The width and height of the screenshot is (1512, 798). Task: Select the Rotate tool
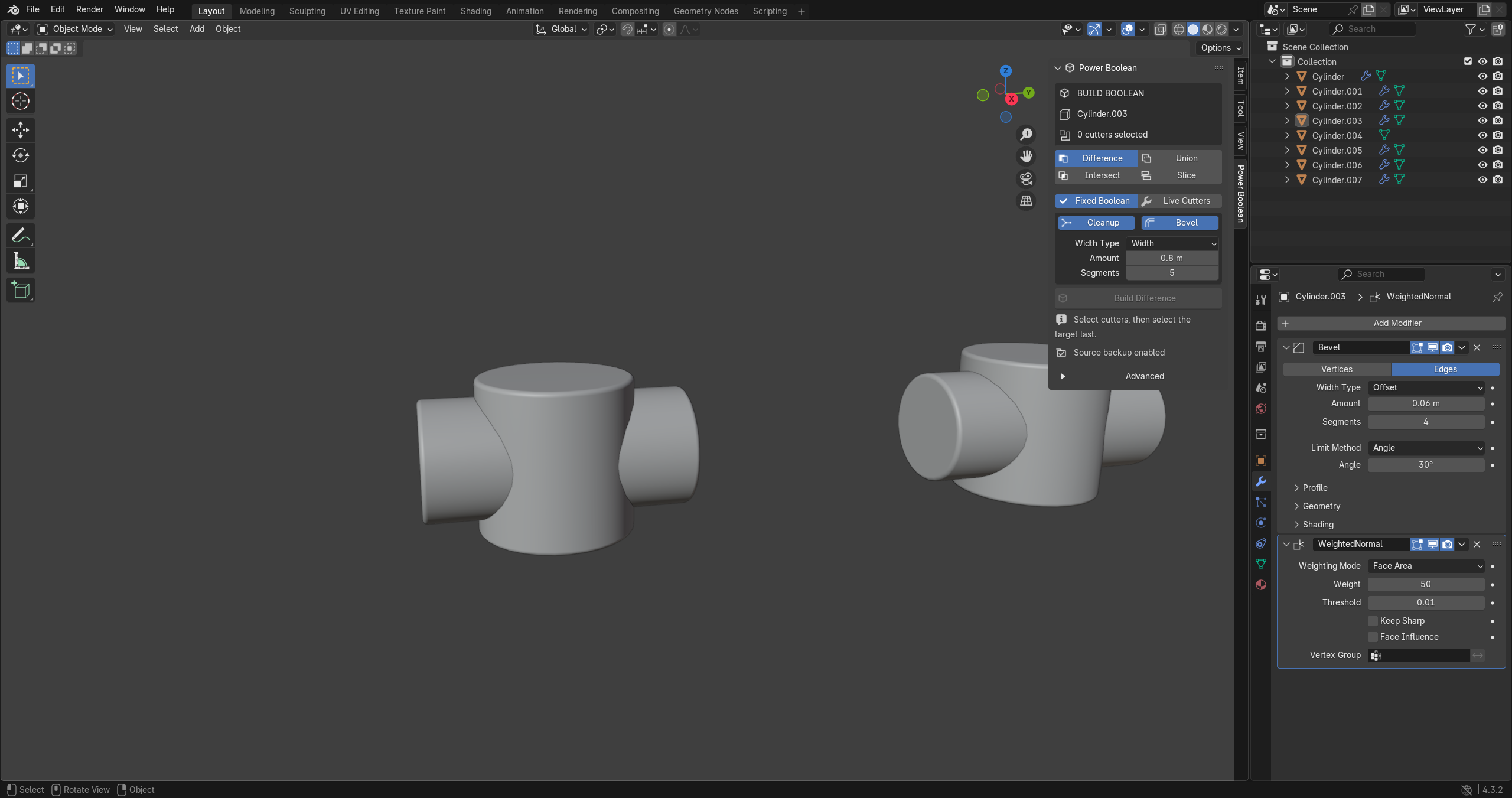[x=21, y=155]
